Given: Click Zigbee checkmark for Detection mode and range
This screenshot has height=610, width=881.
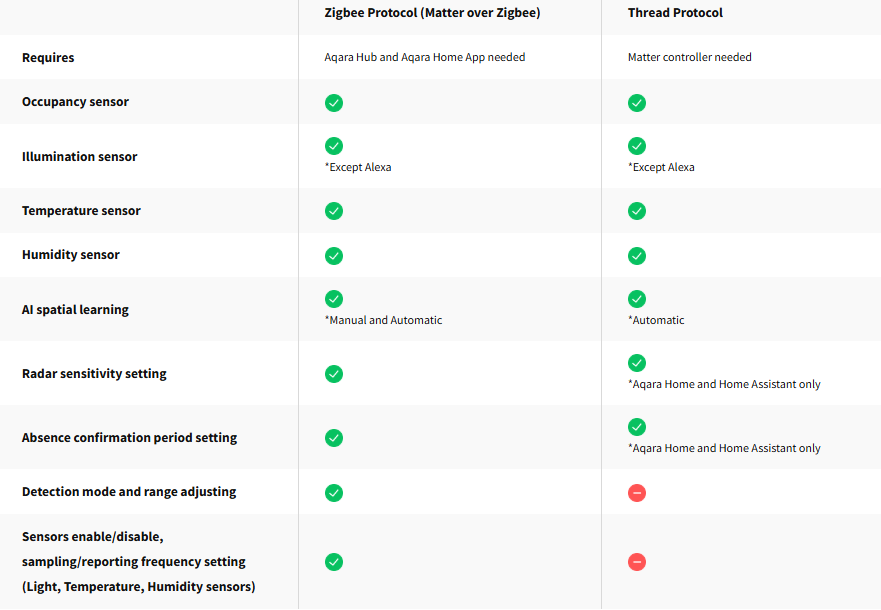Looking at the screenshot, I should (334, 492).
